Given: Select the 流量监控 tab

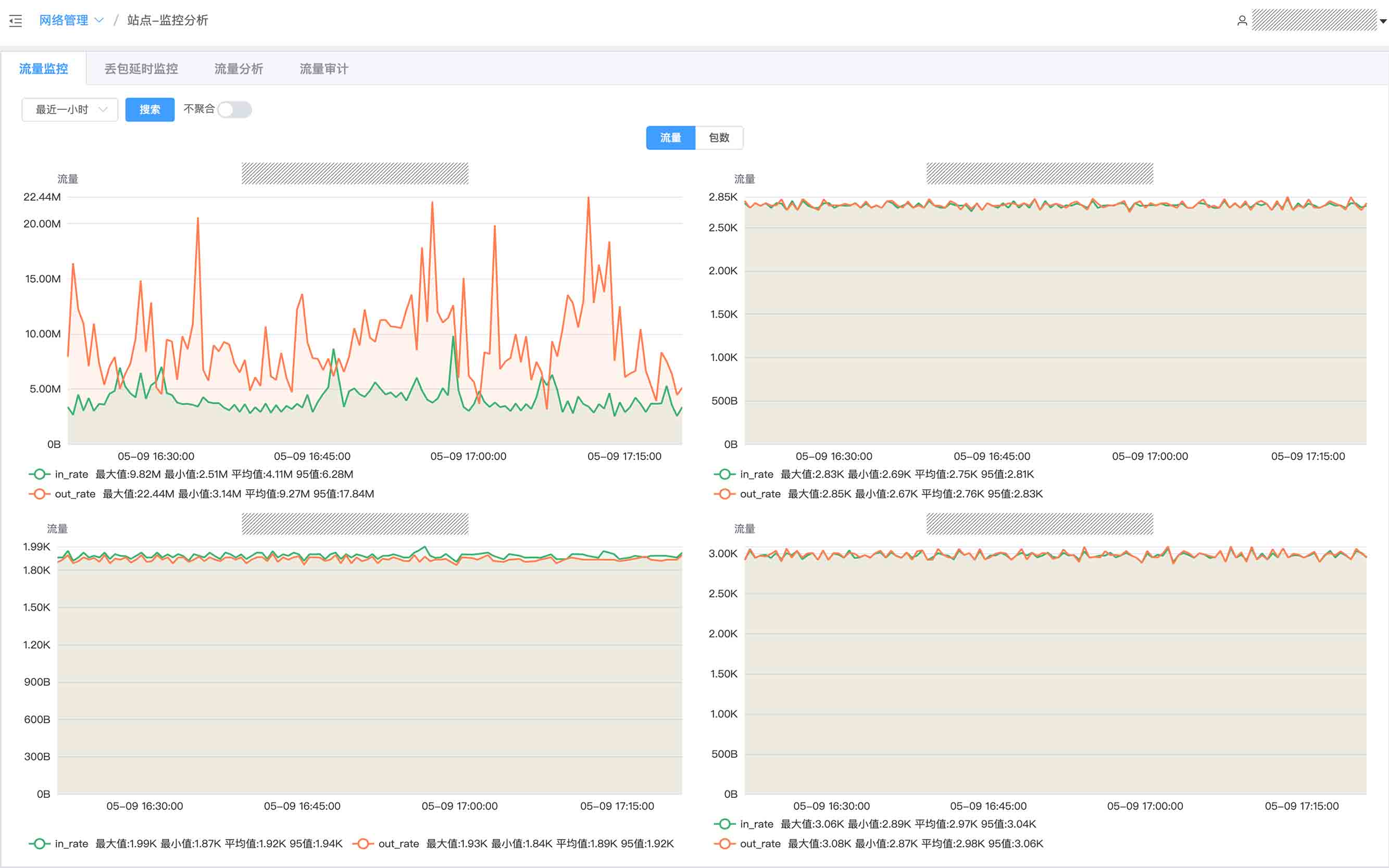Looking at the screenshot, I should [x=44, y=69].
